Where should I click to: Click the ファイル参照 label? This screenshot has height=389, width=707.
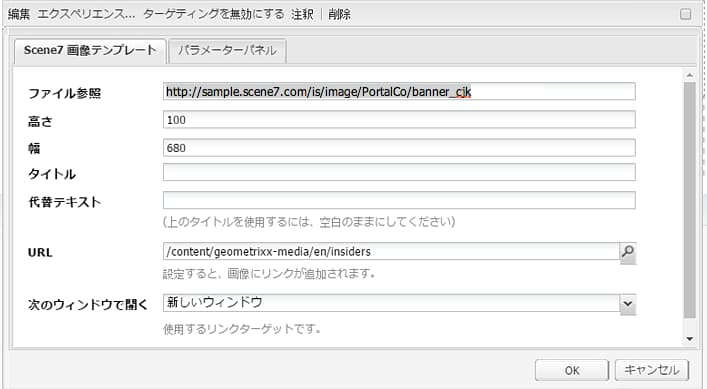(64, 94)
